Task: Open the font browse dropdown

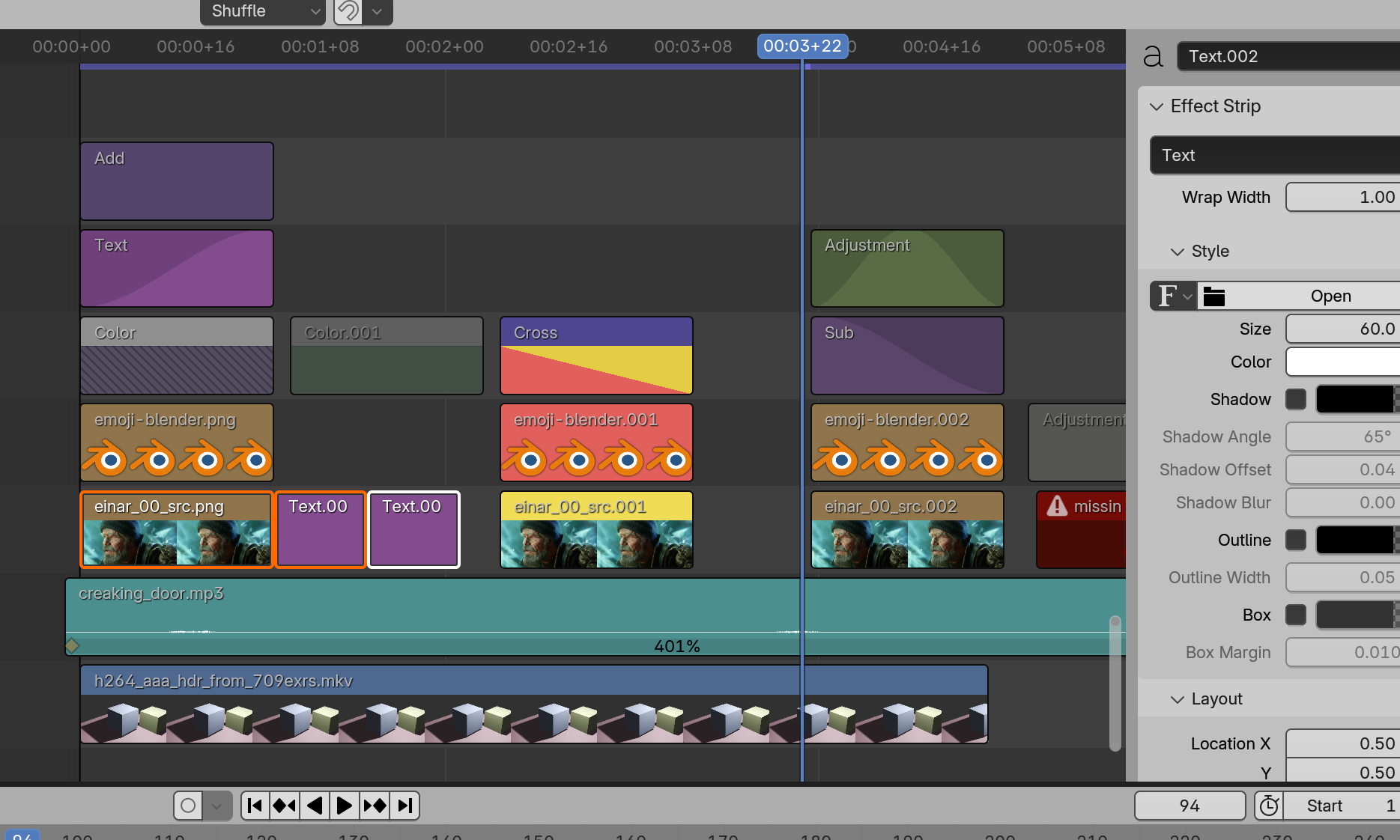Action: click(x=1174, y=296)
